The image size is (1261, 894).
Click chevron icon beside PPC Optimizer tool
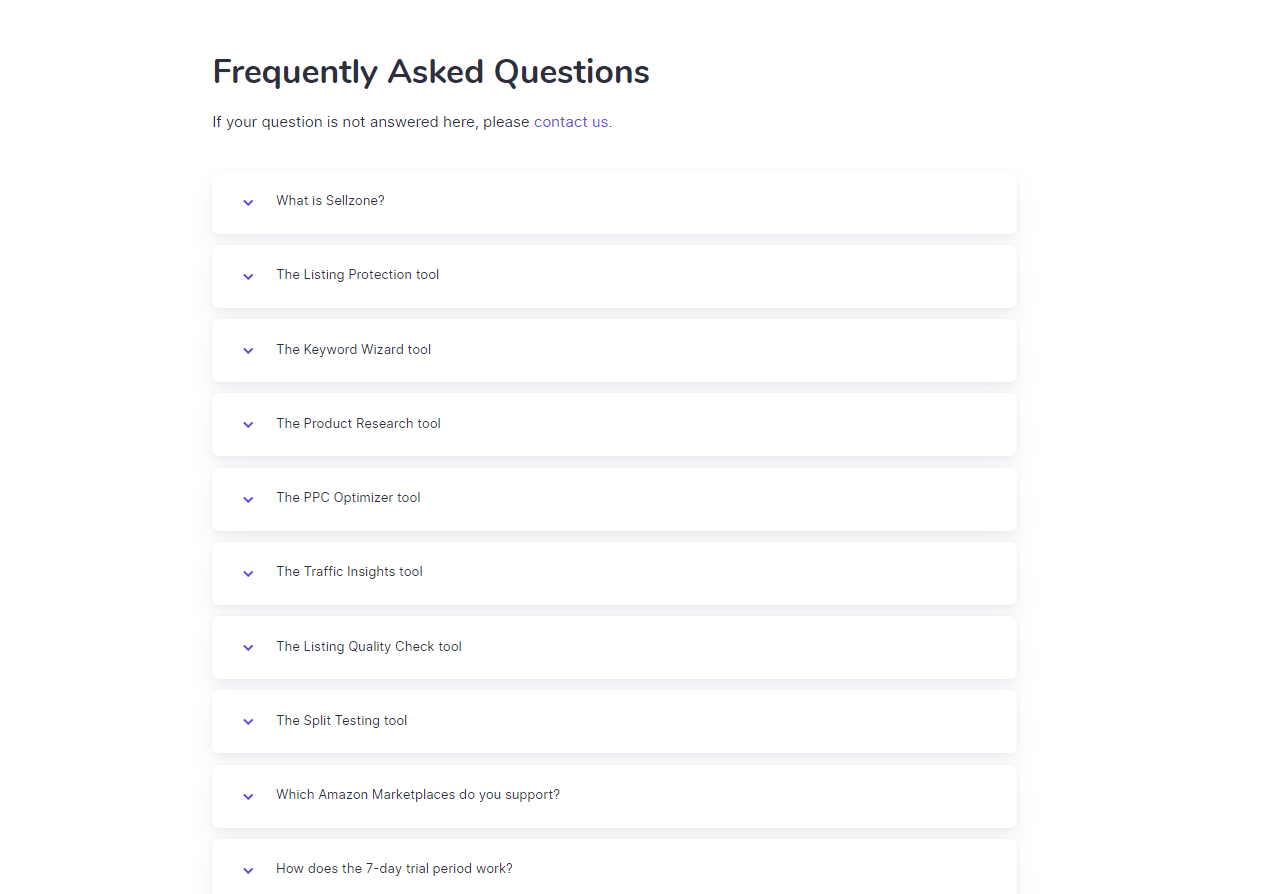pos(248,499)
